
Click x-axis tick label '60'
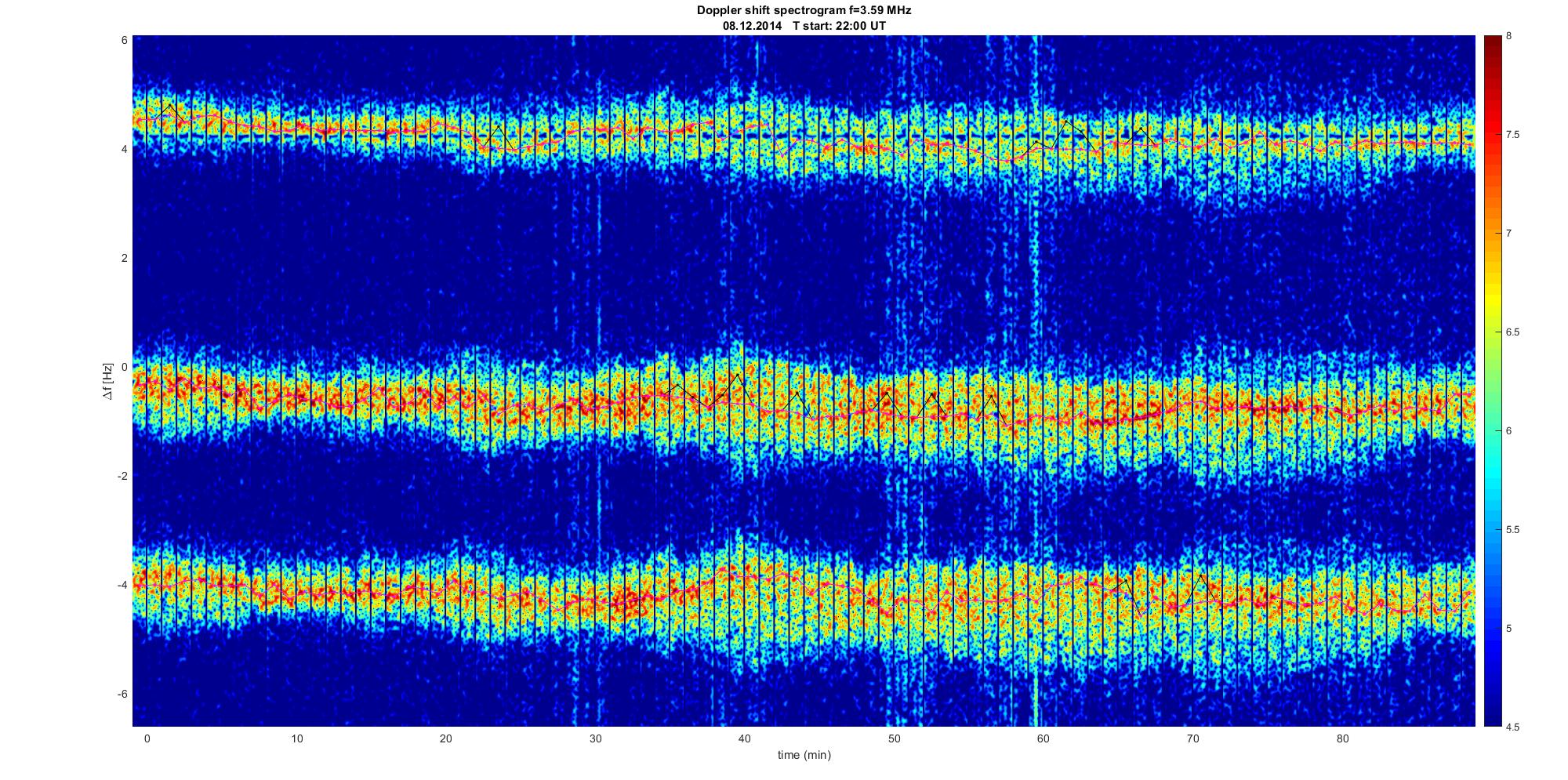click(x=1044, y=738)
